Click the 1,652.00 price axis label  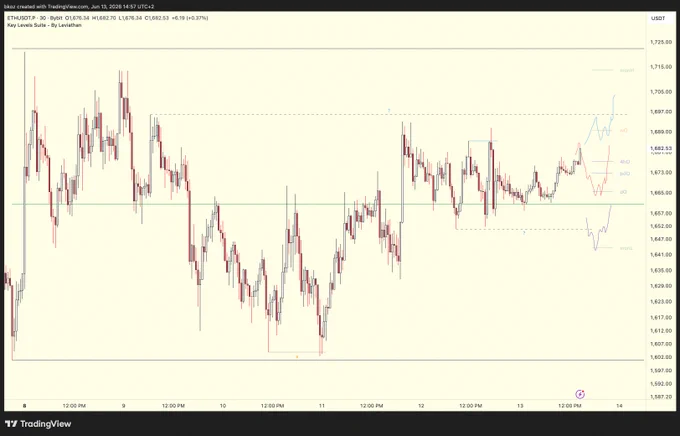(x=661, y=226)
